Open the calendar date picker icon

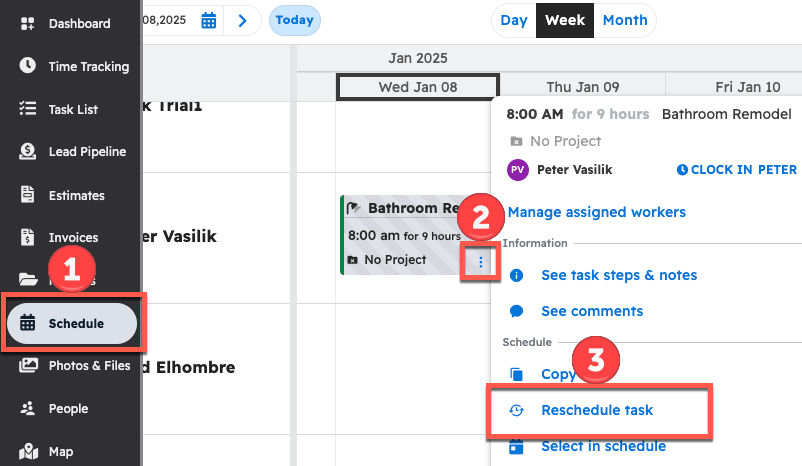pyautogui.click(x=209, y=20)
